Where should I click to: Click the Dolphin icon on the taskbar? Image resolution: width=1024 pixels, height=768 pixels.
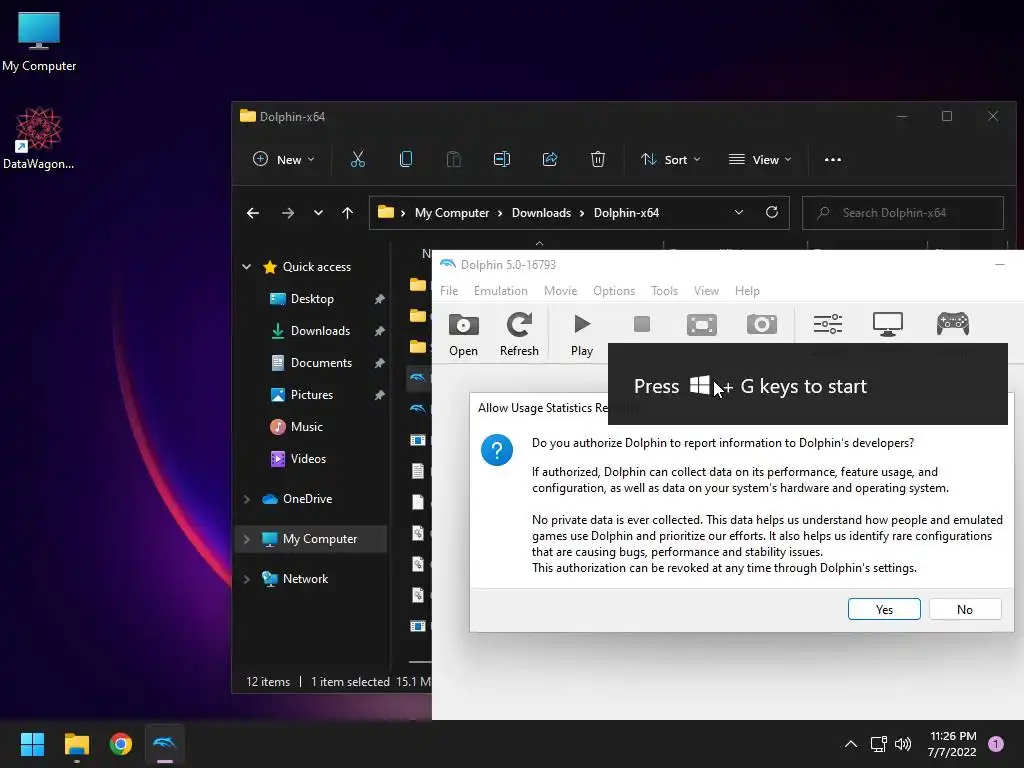[165, 744]
